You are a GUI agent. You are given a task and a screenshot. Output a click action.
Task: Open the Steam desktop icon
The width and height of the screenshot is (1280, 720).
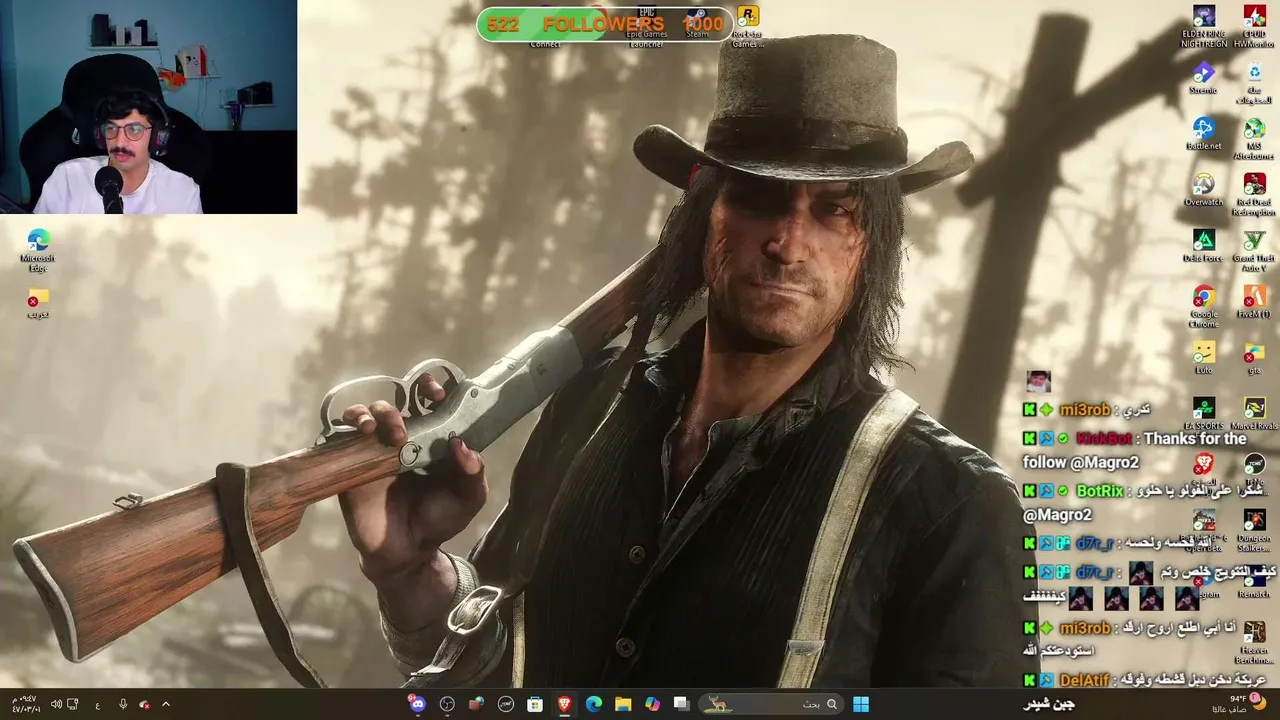pos(697,22)
